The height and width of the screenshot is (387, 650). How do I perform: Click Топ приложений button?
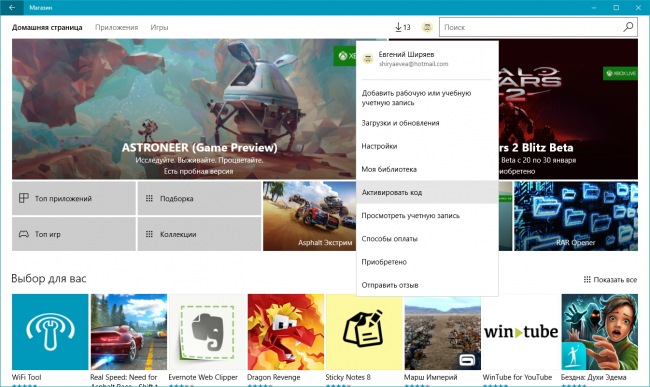[x=74, y=198]
